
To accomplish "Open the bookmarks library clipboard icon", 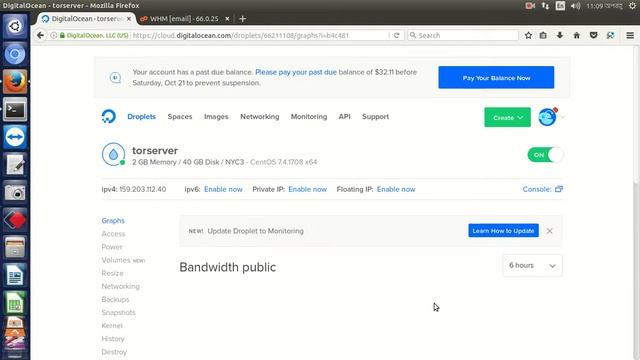I will tap(543, 36).
